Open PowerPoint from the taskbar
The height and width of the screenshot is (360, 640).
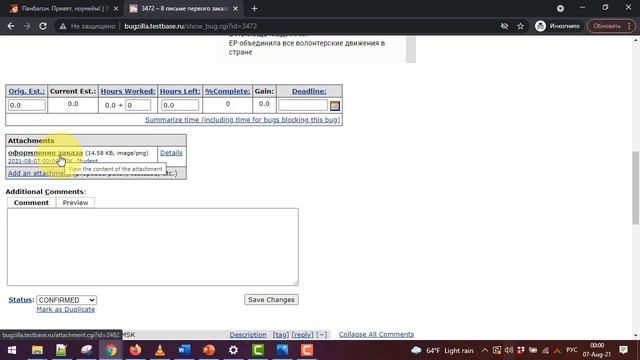[x=209, y=350]
